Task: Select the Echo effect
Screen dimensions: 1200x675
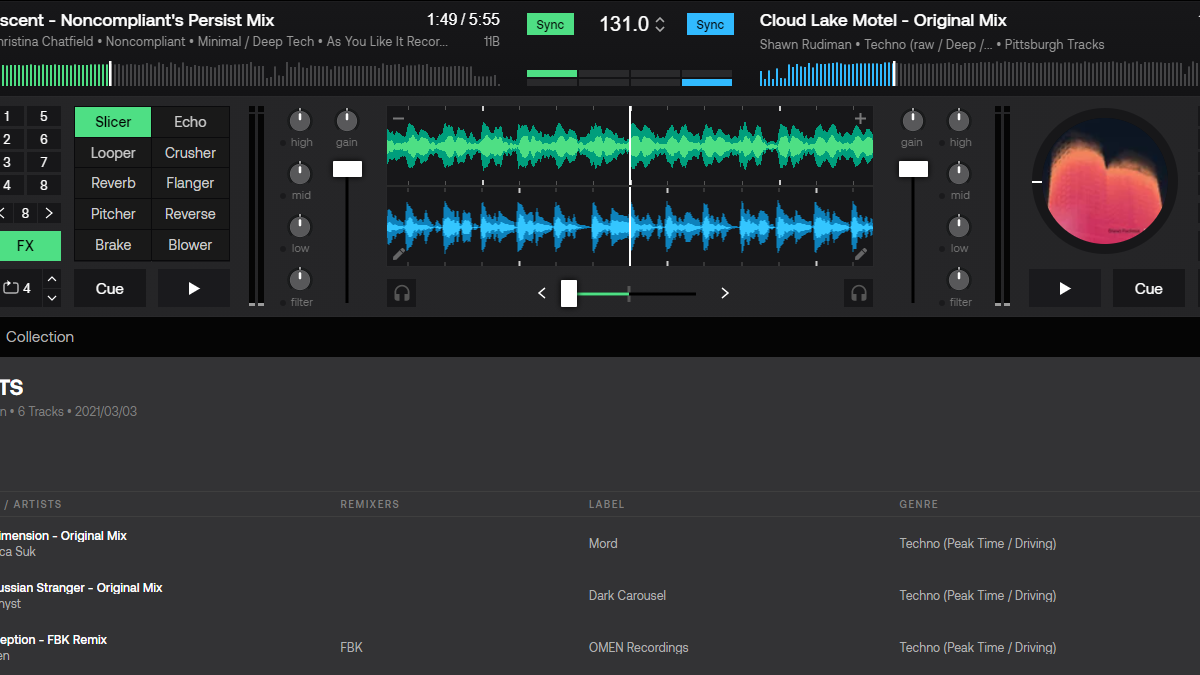Action: (190, 122)
